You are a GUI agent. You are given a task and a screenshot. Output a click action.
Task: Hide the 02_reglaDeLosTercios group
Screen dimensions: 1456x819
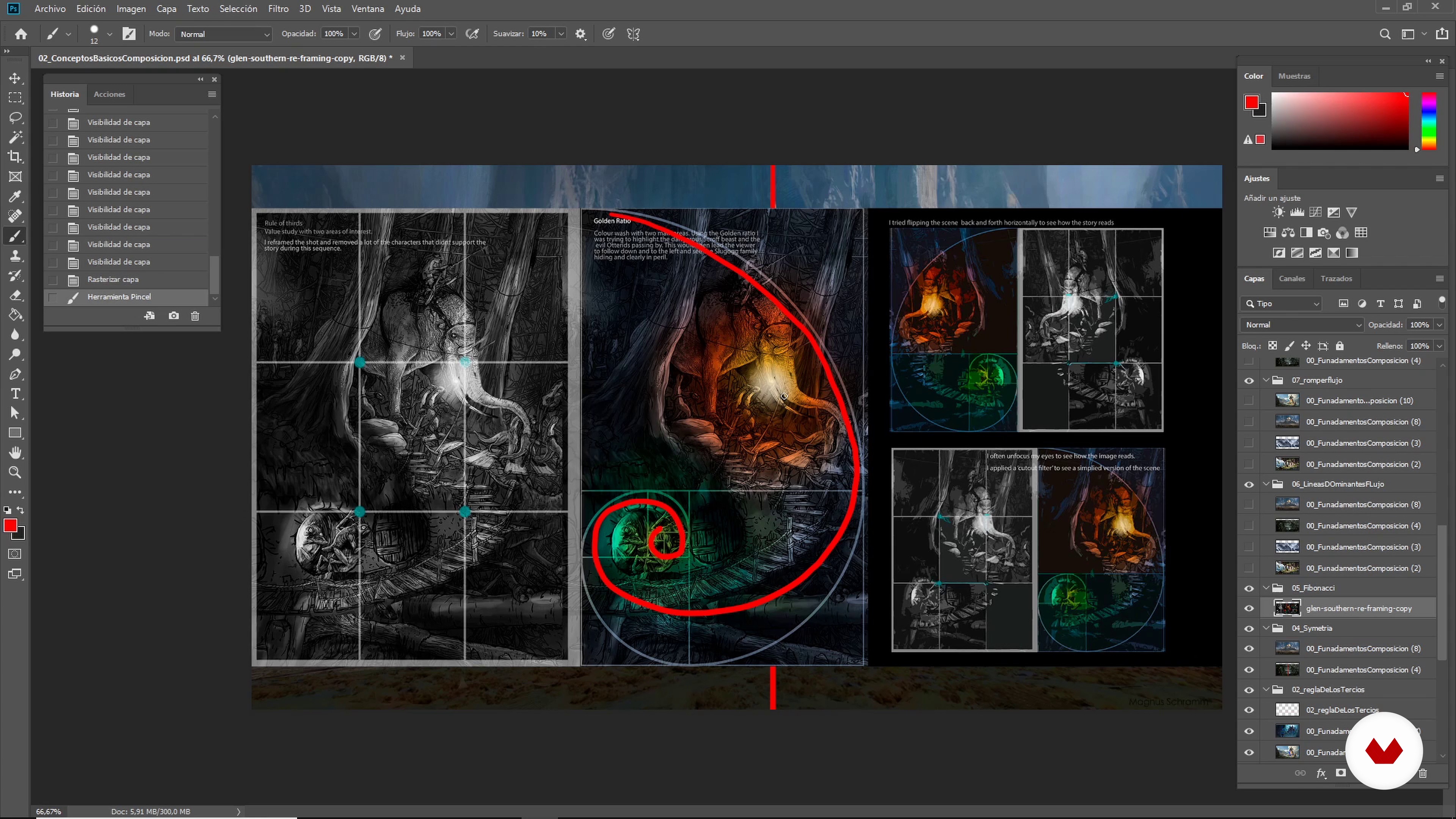click(x=1249, y=690)
